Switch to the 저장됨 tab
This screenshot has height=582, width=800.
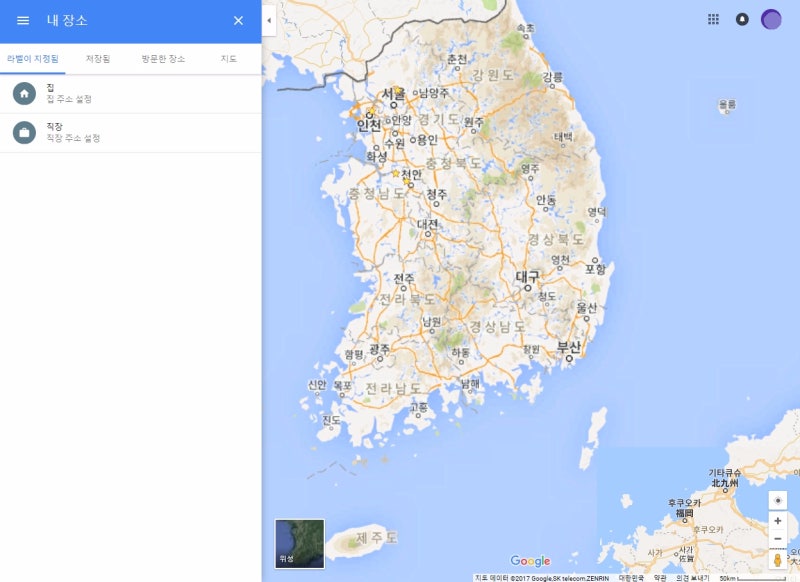97,59
